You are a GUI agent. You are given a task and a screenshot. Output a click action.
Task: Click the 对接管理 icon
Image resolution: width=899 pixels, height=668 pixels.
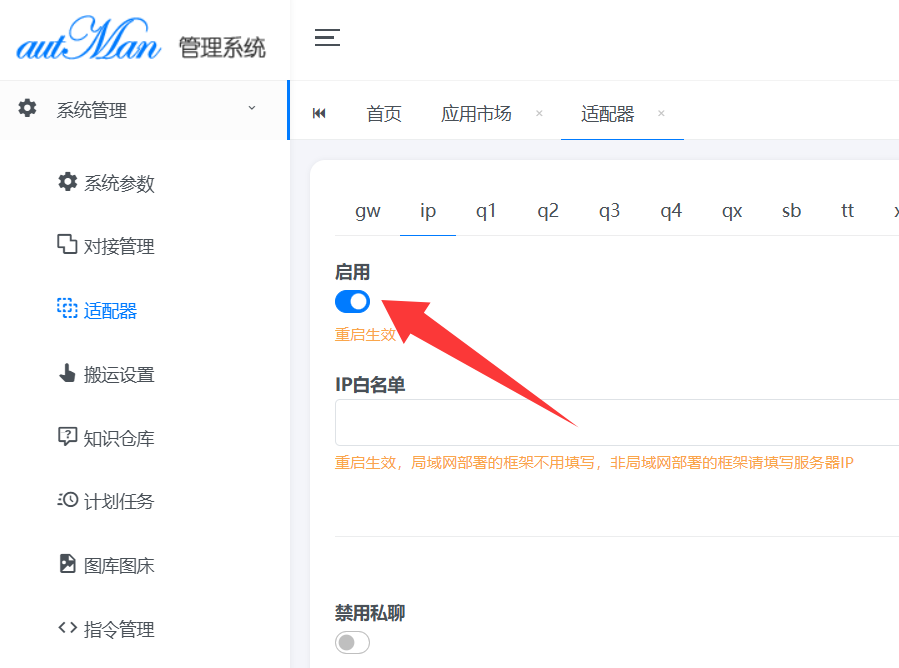(x=67, y=244)
